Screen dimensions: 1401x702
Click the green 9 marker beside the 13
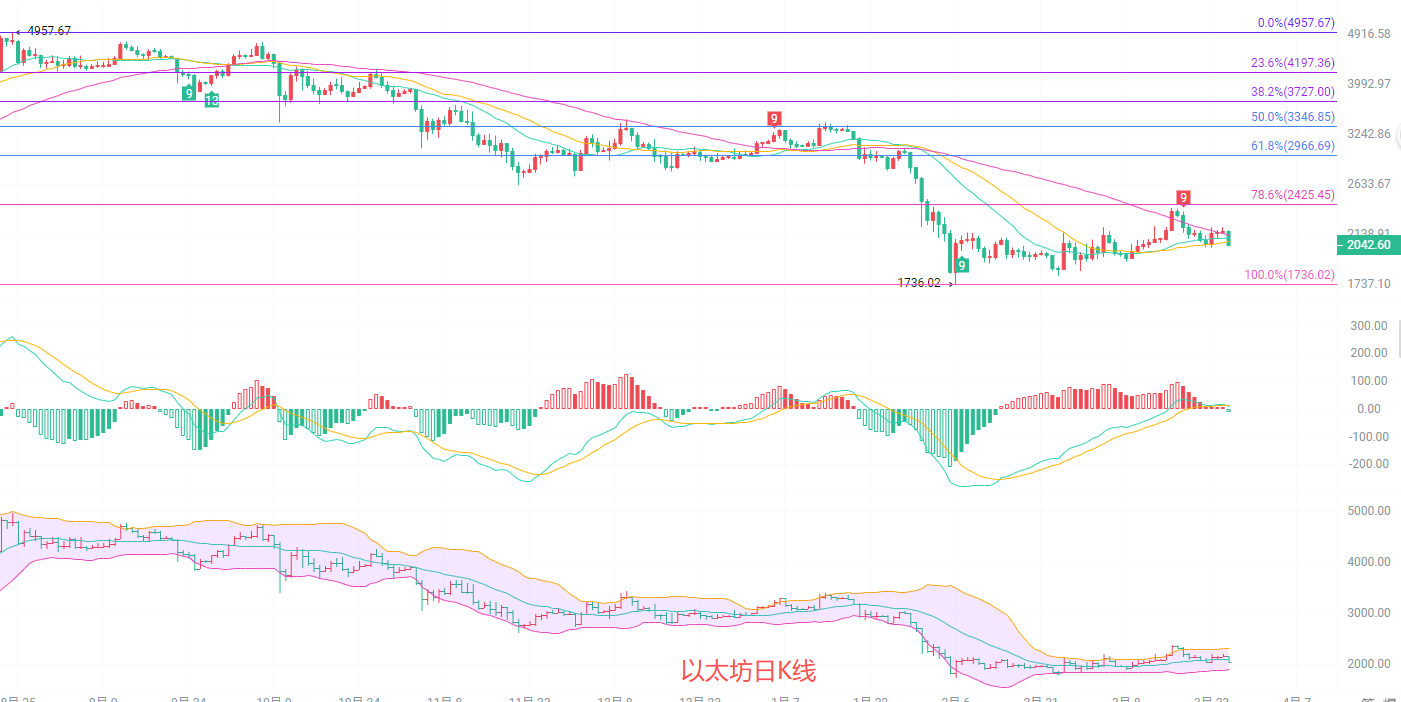[x=189, y=93]
